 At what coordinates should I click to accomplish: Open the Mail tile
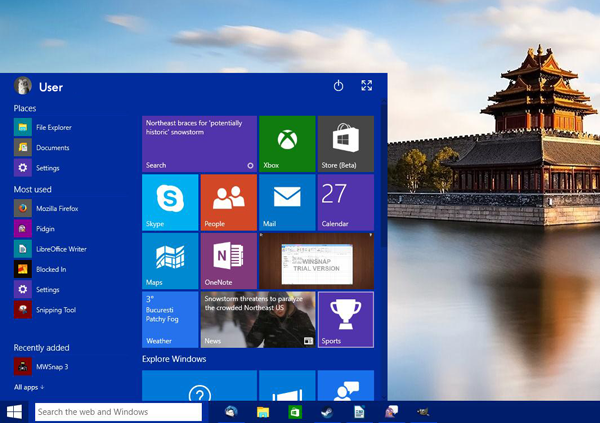[x=287, y=203]
